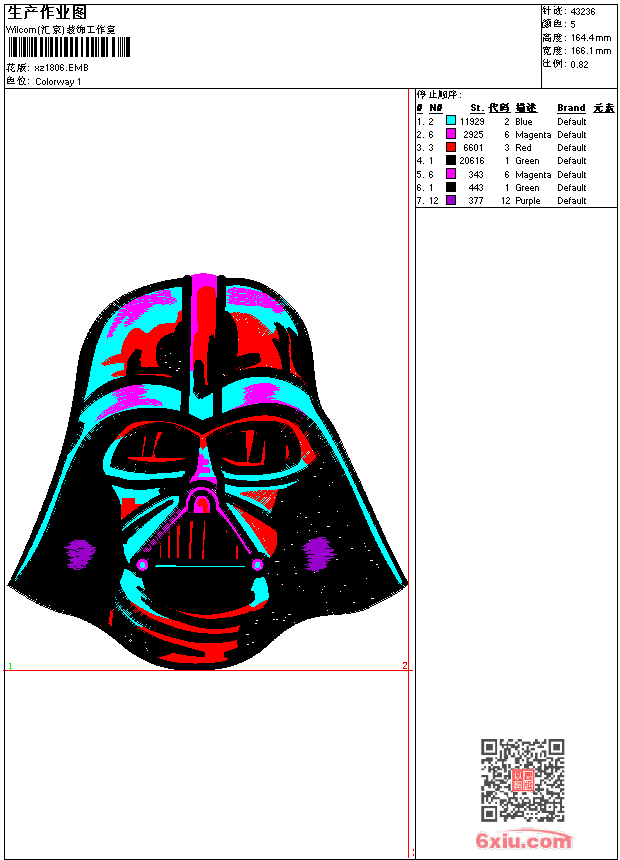Click the Default brand in the Purple row
The width and height of the screenshot is (620, 860).
pyautogui.click(x=572, y=201)
